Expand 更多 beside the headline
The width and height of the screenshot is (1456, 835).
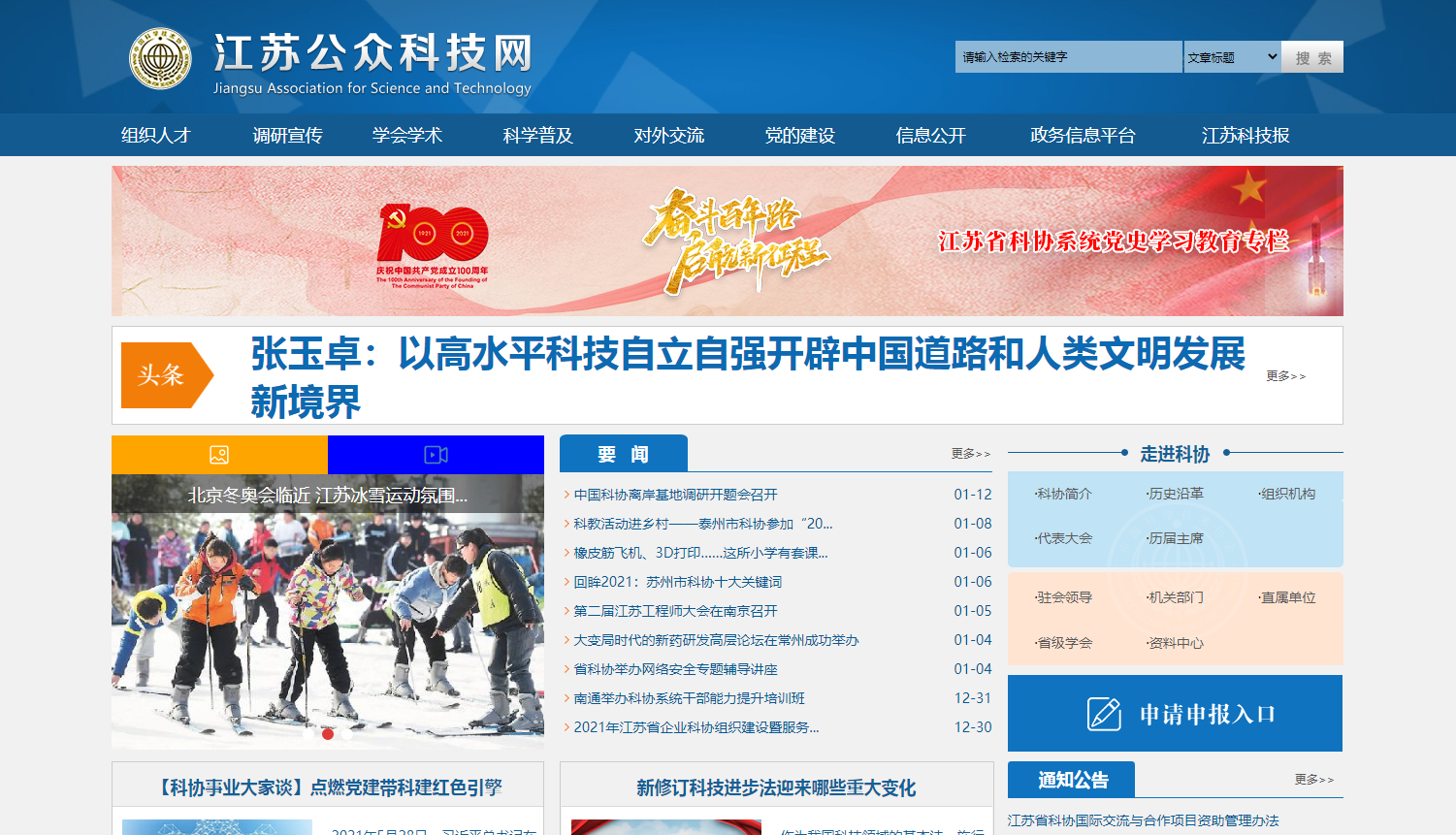point(1285,376)
